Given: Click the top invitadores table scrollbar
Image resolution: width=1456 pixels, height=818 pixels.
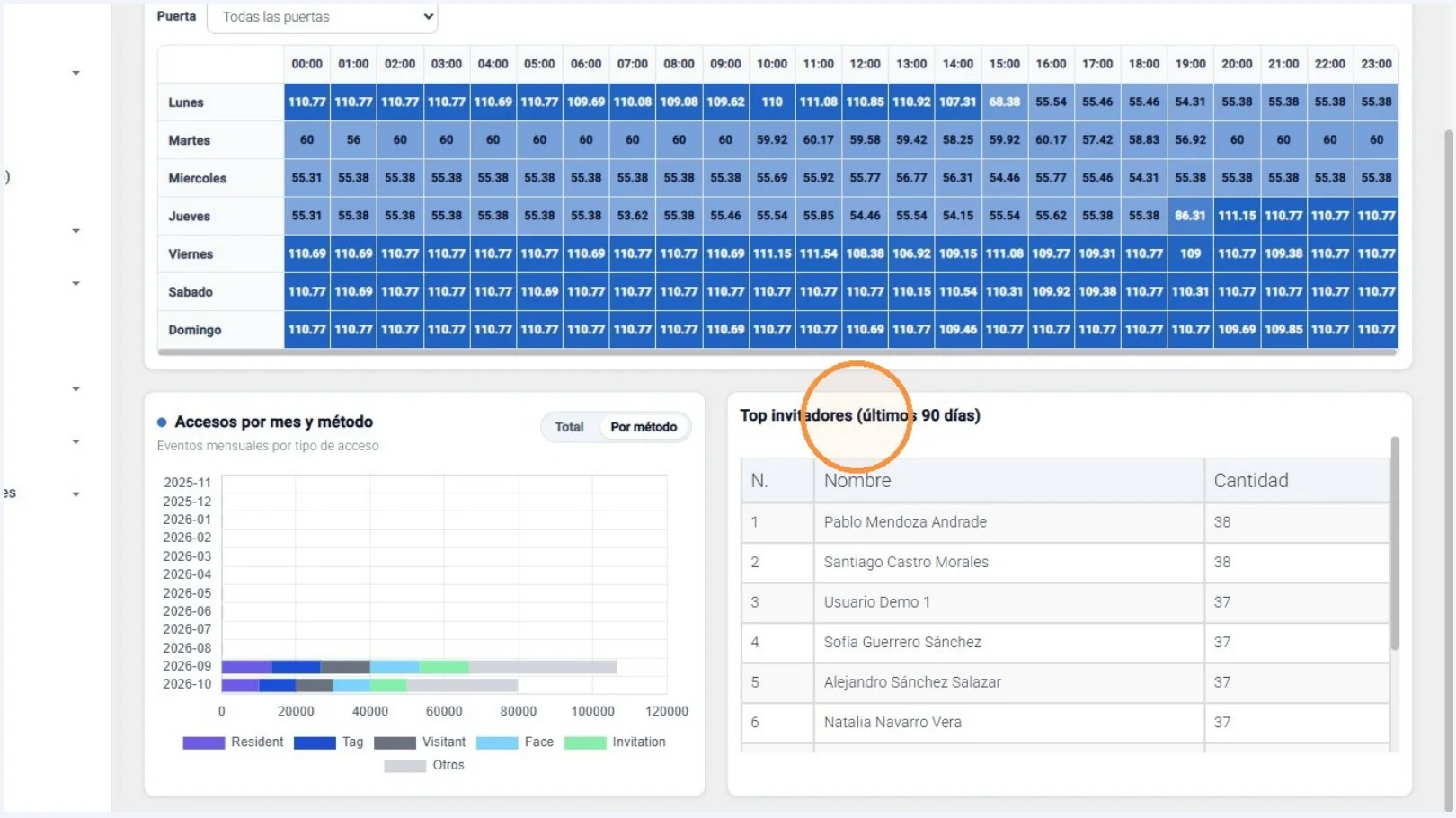Looking at the screenshot, I should [1395, 544].
